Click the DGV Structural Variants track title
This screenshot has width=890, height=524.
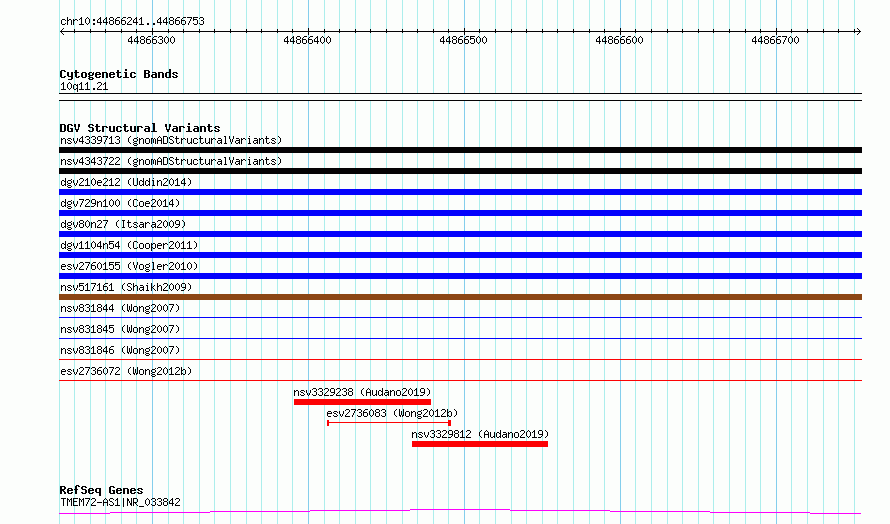(x=140, y=128)
